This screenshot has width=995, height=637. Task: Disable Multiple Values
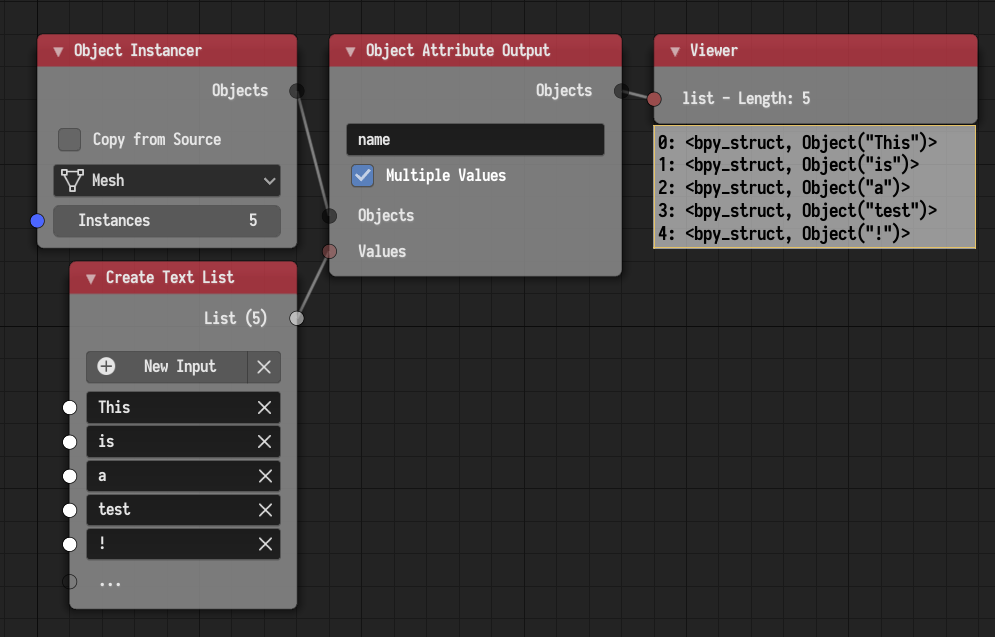(x=362, y=175)
